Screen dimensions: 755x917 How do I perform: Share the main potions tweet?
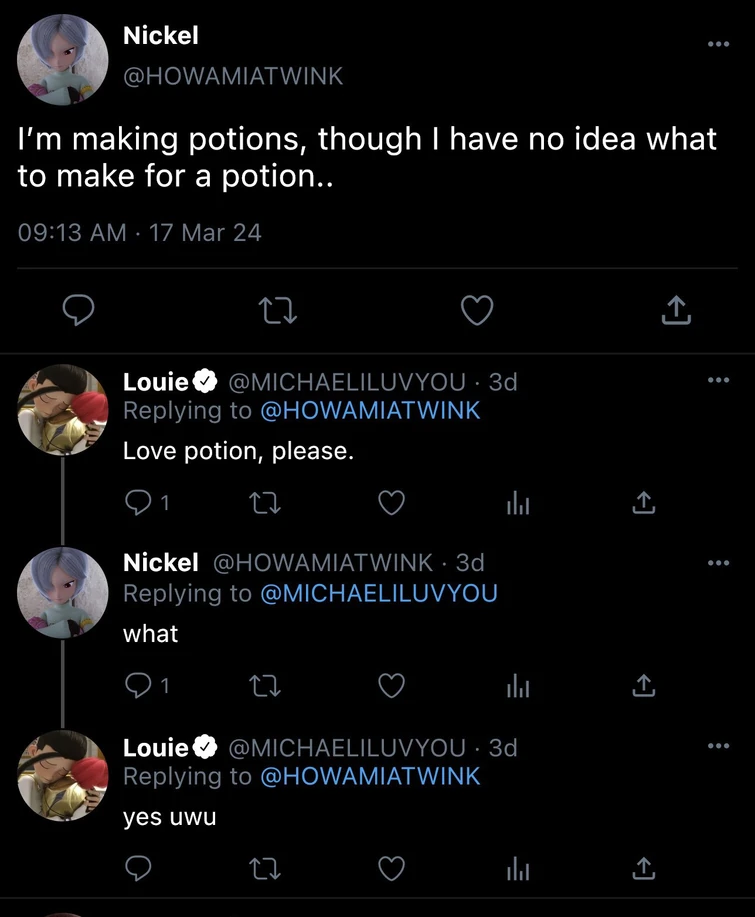677,312
